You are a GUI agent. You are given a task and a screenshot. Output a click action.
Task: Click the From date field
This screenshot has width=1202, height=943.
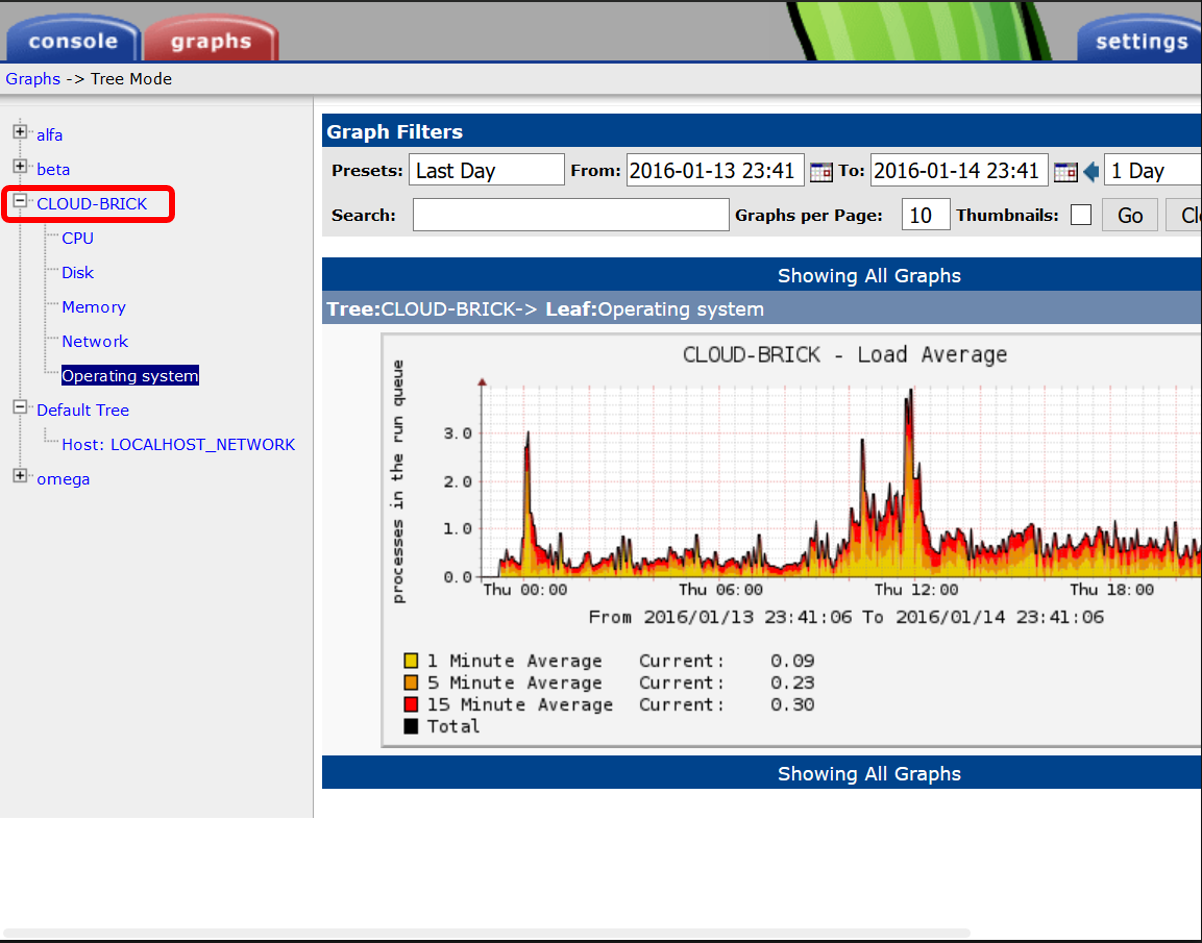[x=715, y=170]
